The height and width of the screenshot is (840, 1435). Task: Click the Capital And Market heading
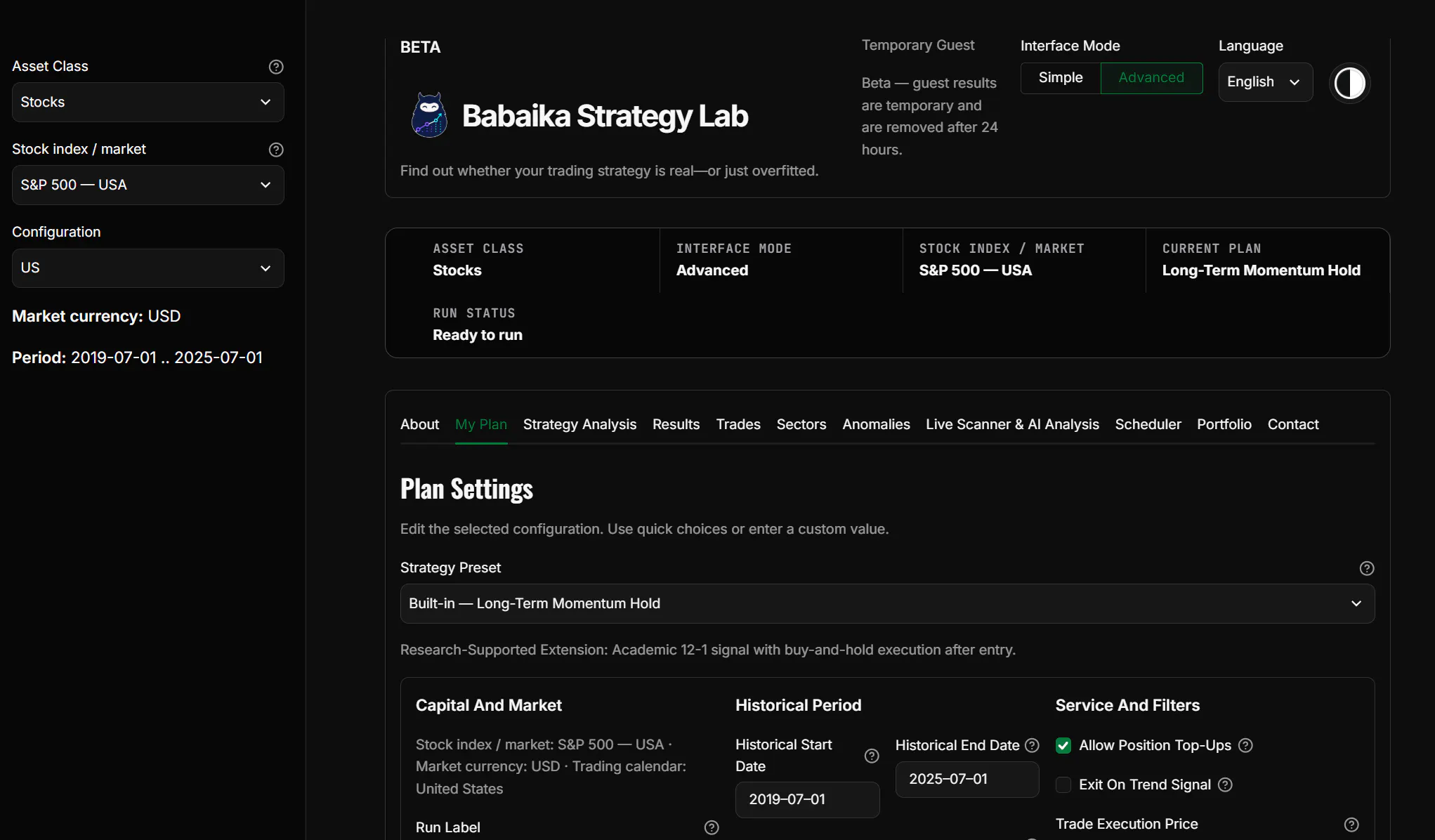point(489,705)
